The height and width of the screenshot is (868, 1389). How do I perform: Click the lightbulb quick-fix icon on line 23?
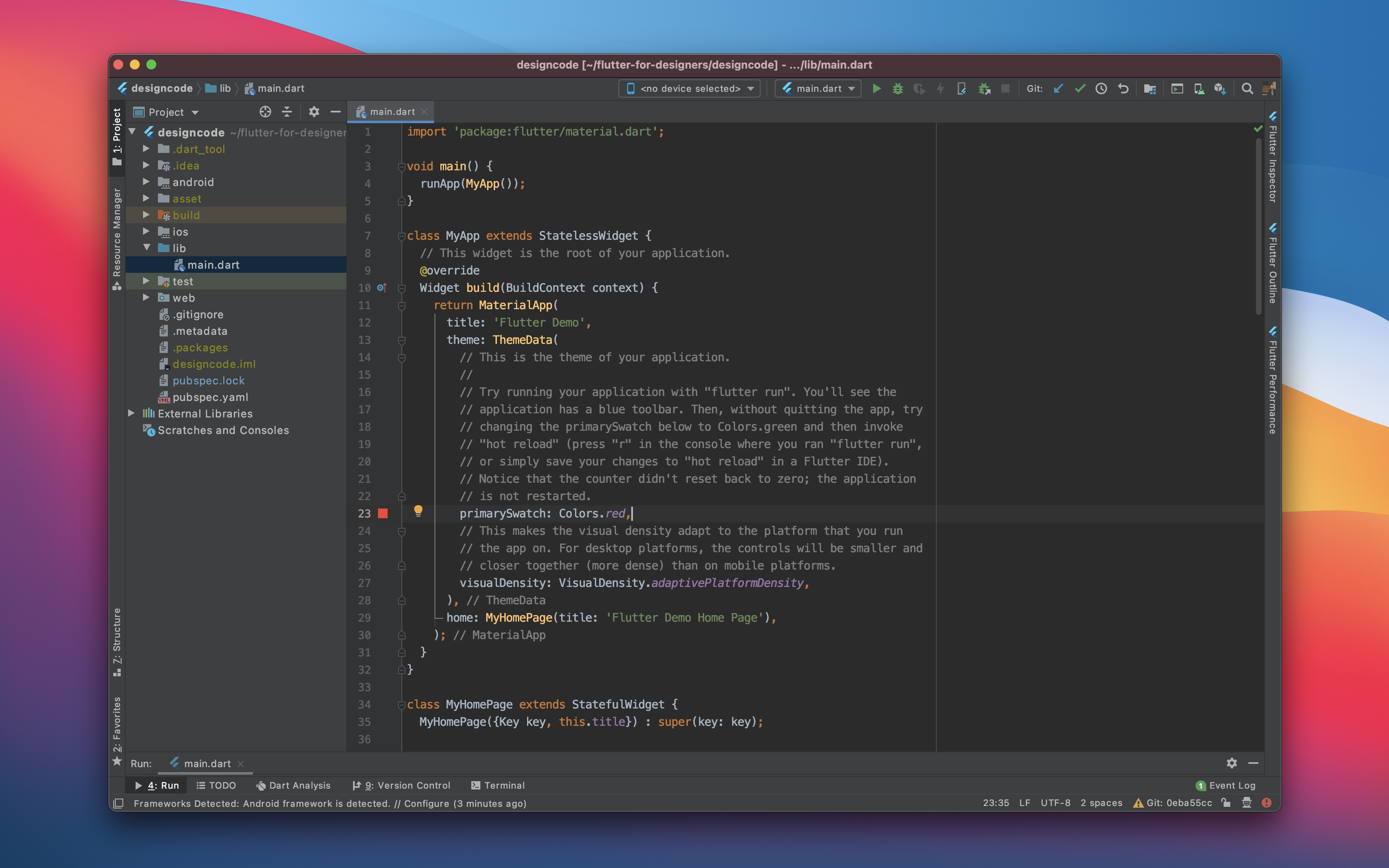418,510
